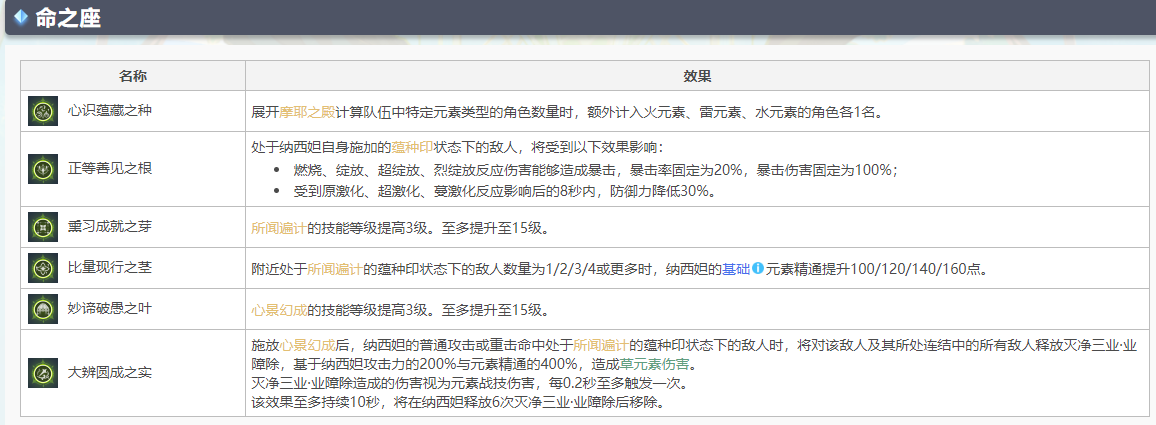The height and width of the screenshot is (425, 1156).
Task: Click the diamond icon beside 命之座 heading
Action: click(20, 18)
